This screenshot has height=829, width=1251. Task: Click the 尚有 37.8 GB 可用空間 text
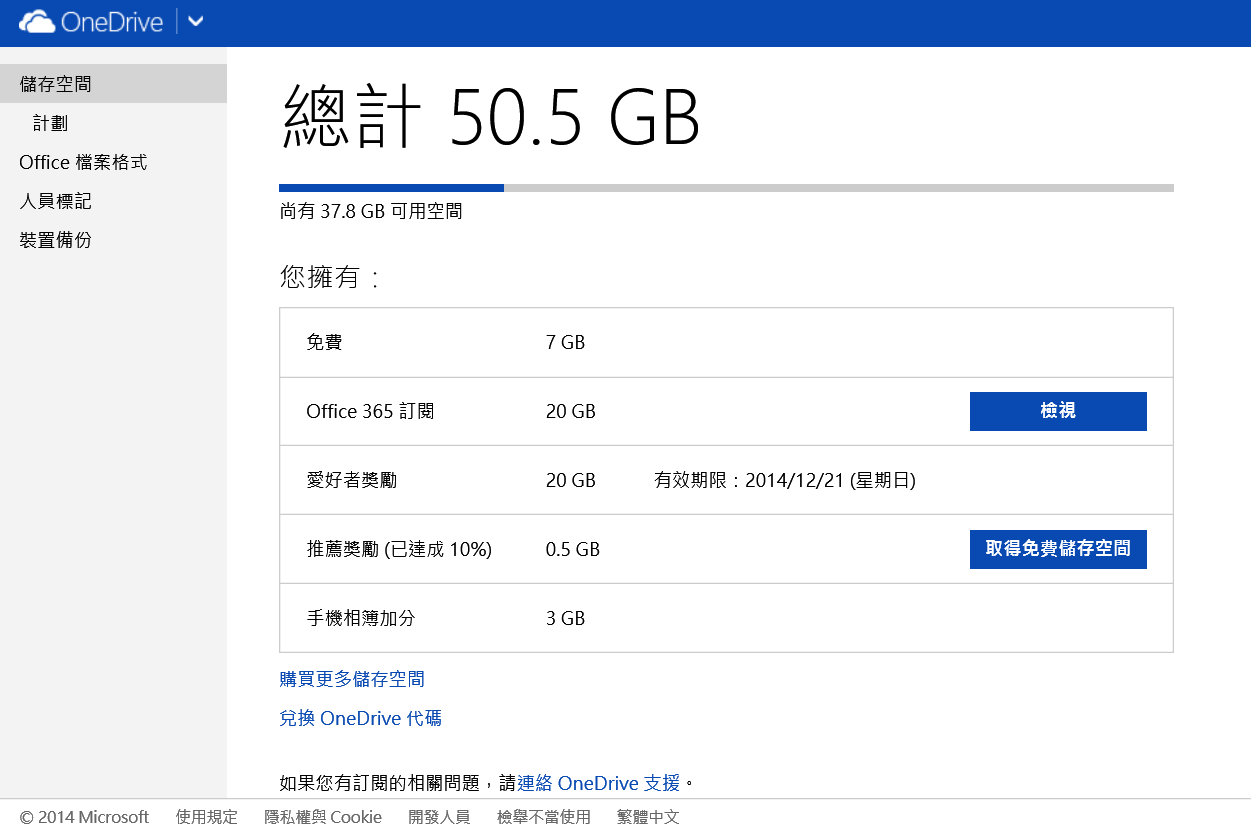[371, 212]
